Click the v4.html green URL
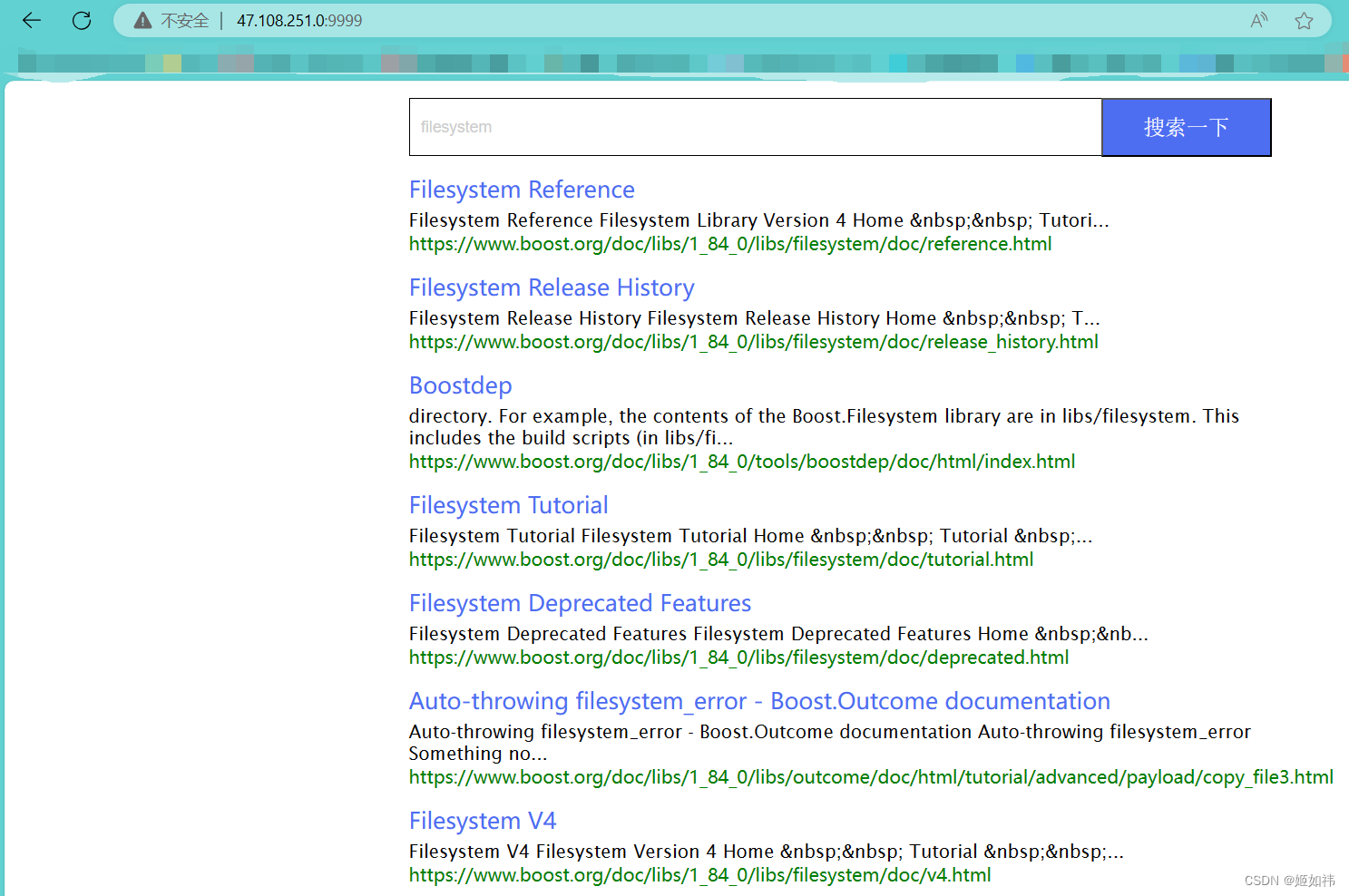The width and height of the screenshot is (1349, 896). (699, 875)
